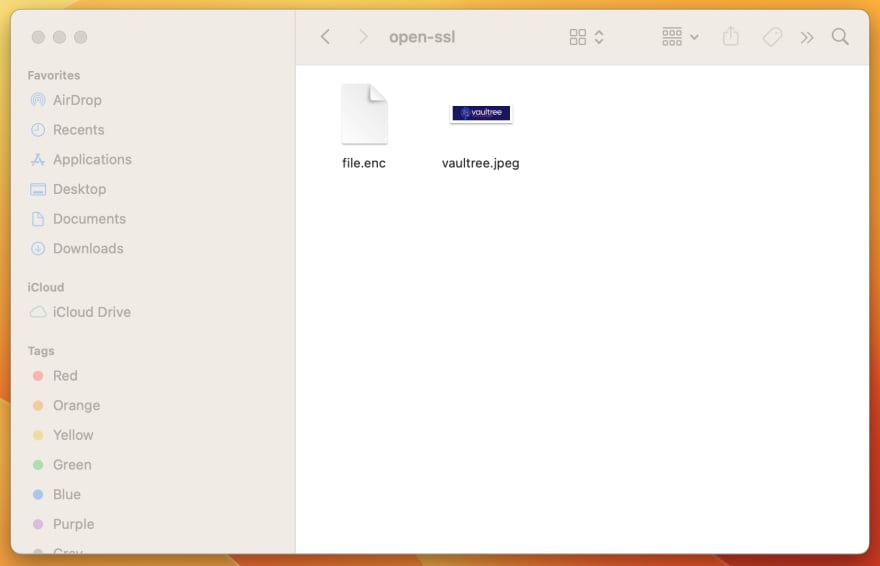880x566 pixels.
Task: Click the vaultree.jpeg filename label
Action: (x=480, y=163)
